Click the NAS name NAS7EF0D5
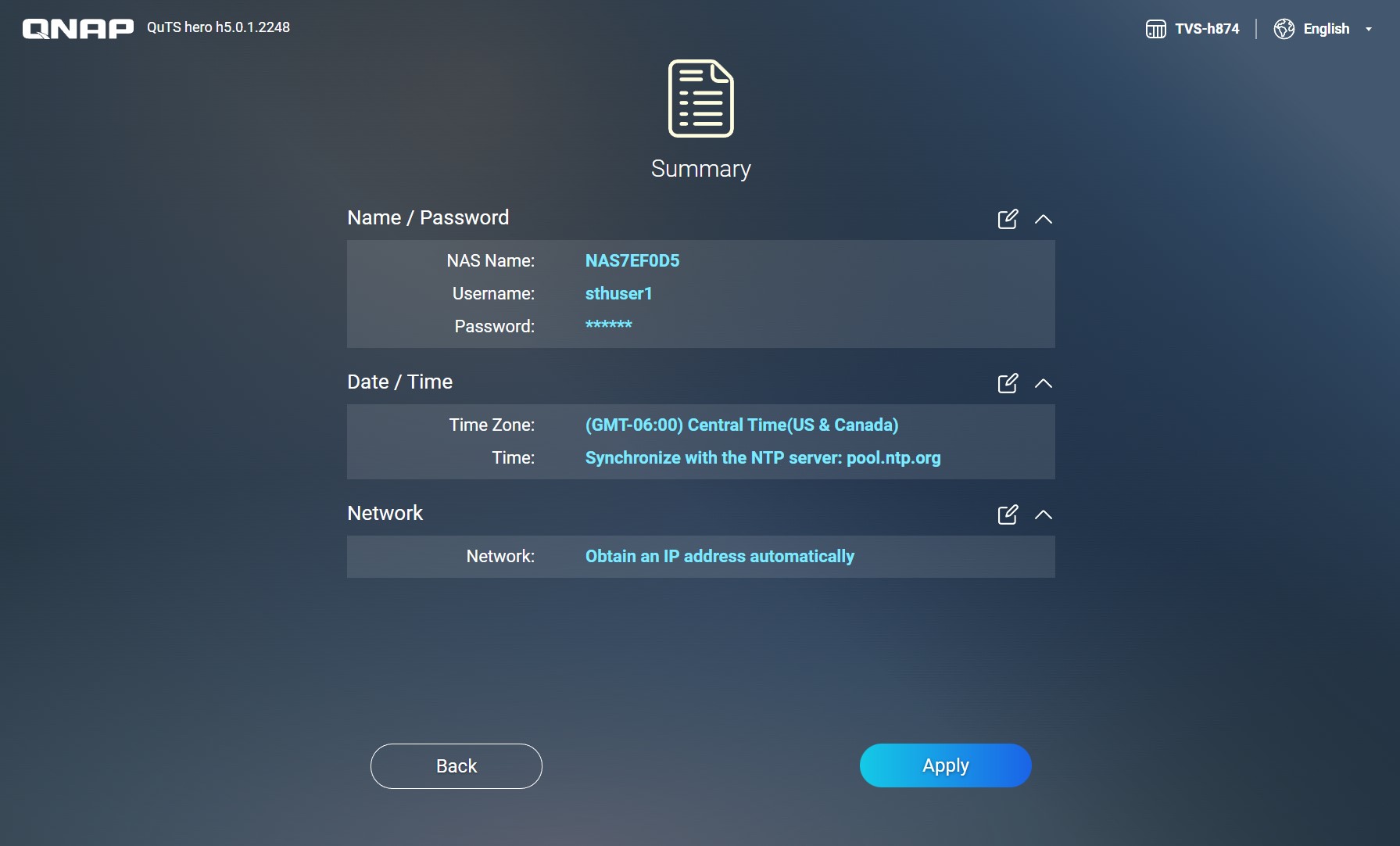Viewport: 1400px width, 846px height. pos(632,261)
